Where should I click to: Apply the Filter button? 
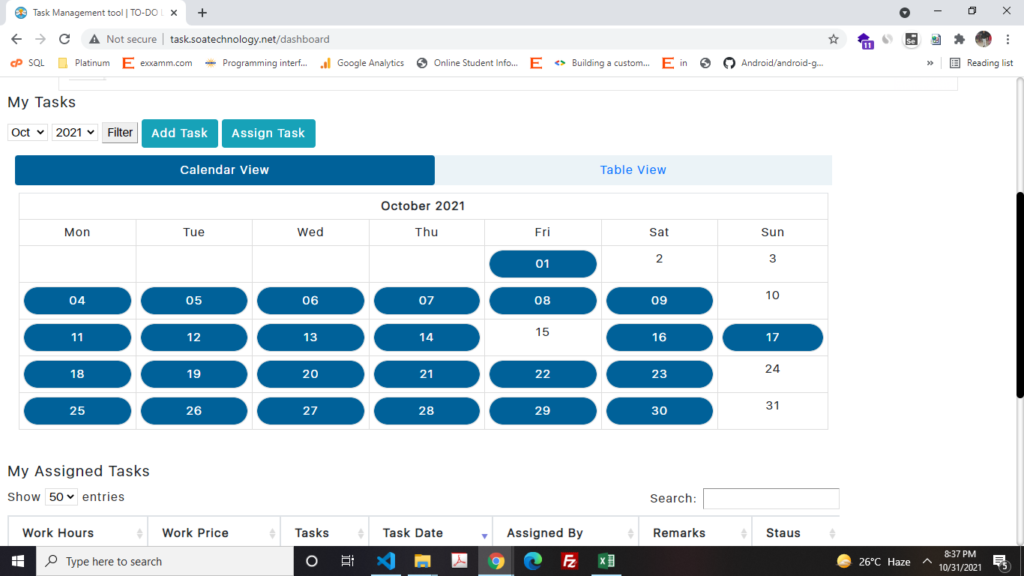pyautogui.click(x=120, y=132)
